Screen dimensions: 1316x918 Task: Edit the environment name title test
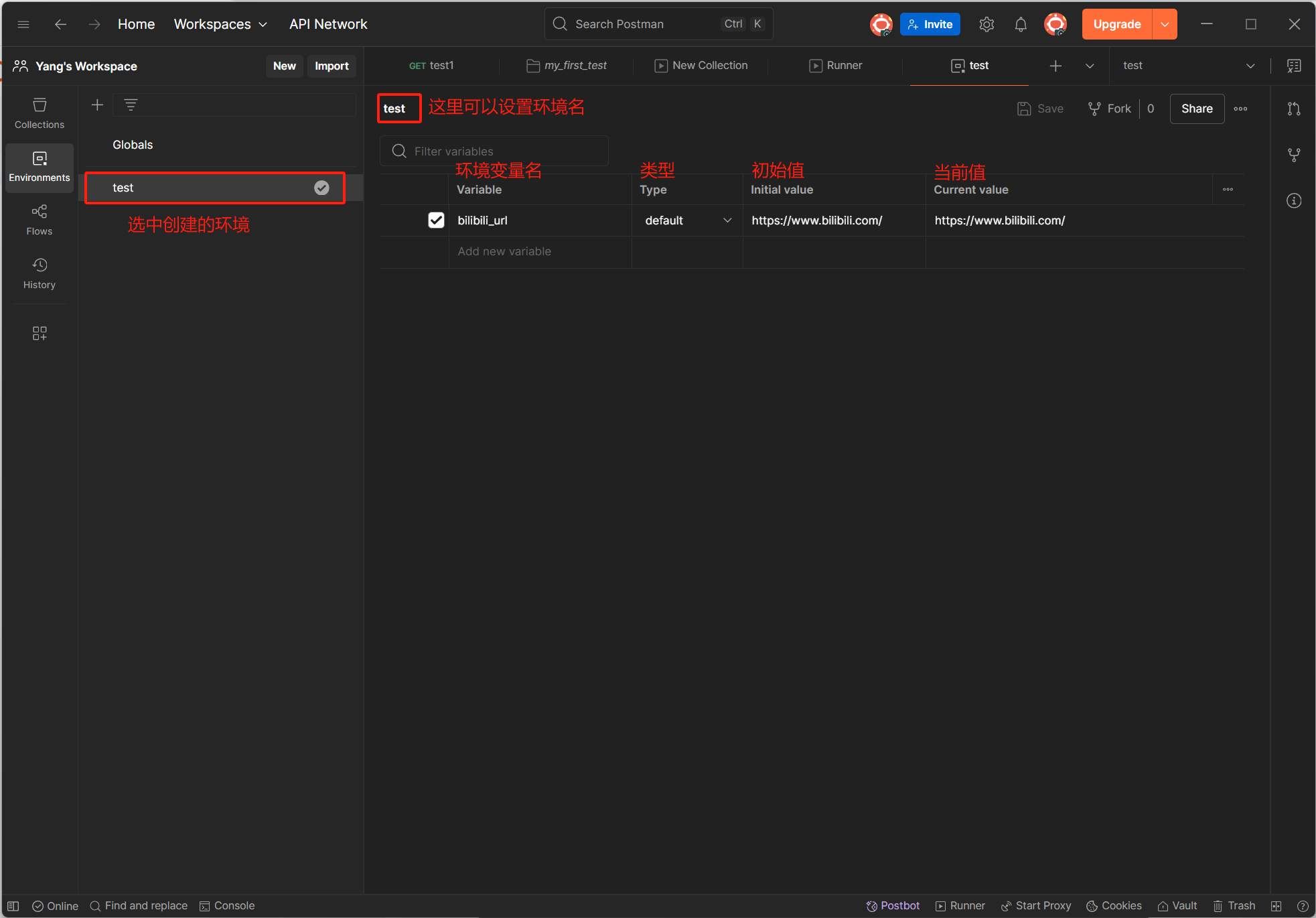[x=394, y=109]
